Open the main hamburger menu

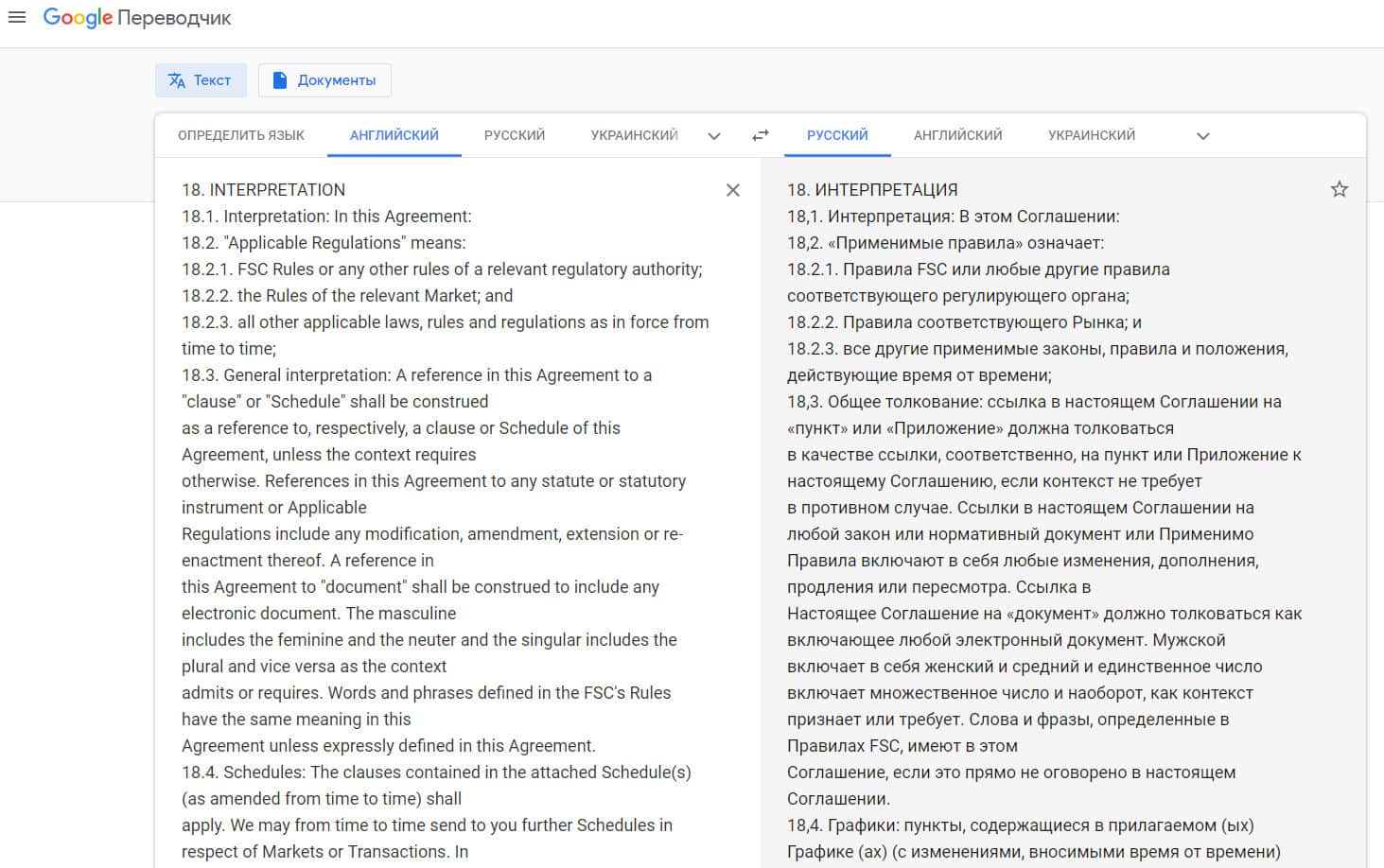click(x=17, y=17)
